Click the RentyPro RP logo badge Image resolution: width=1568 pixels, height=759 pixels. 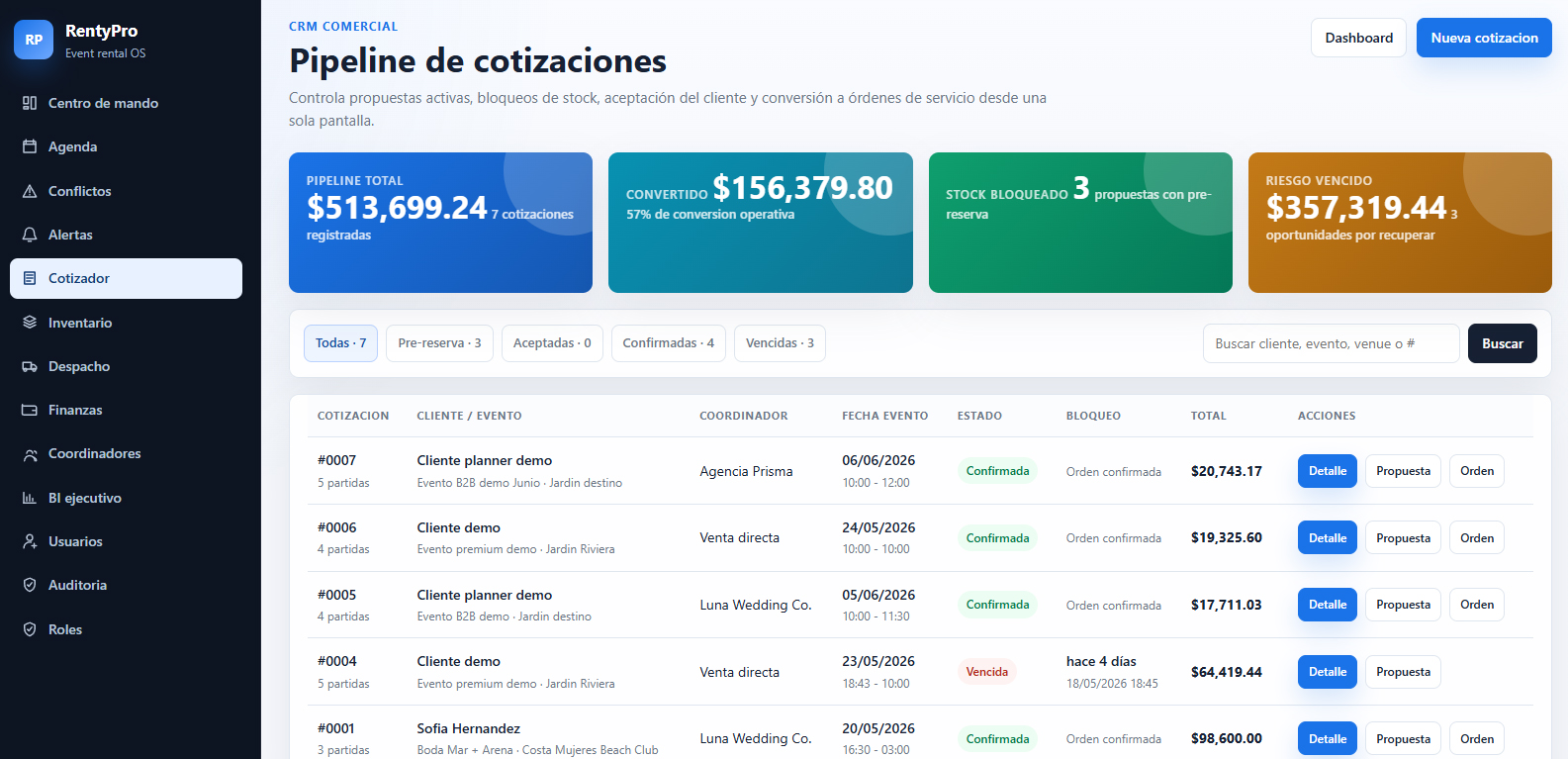[34, 40]
